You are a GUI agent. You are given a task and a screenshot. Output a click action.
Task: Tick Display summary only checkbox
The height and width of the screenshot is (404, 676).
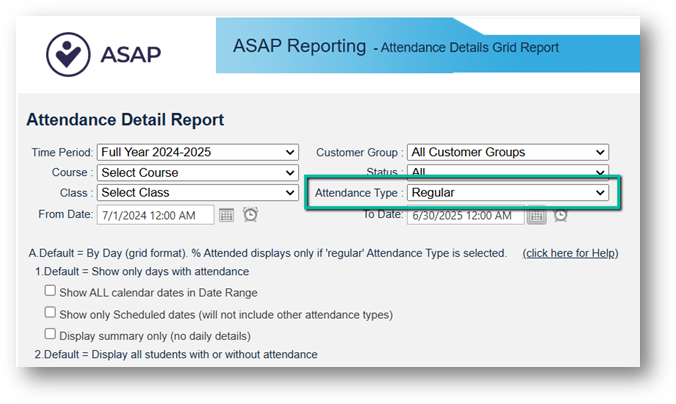50,334
